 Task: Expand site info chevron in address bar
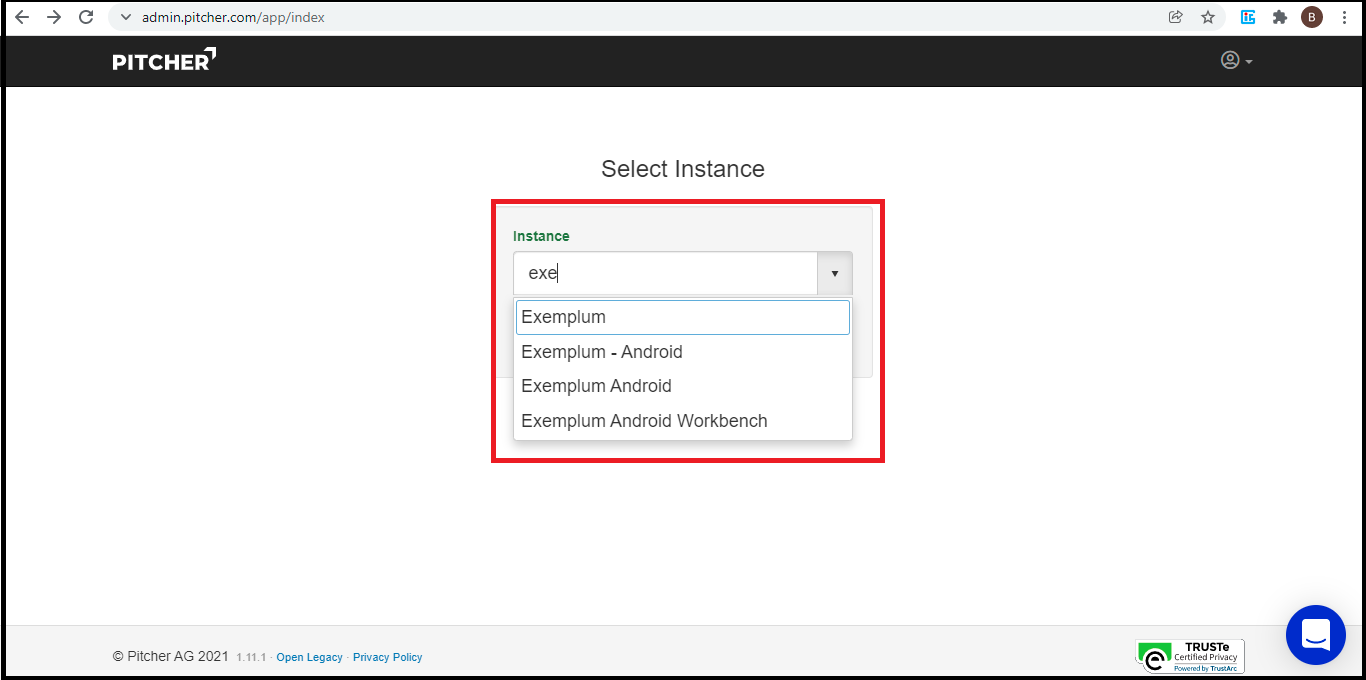[126, 17]
